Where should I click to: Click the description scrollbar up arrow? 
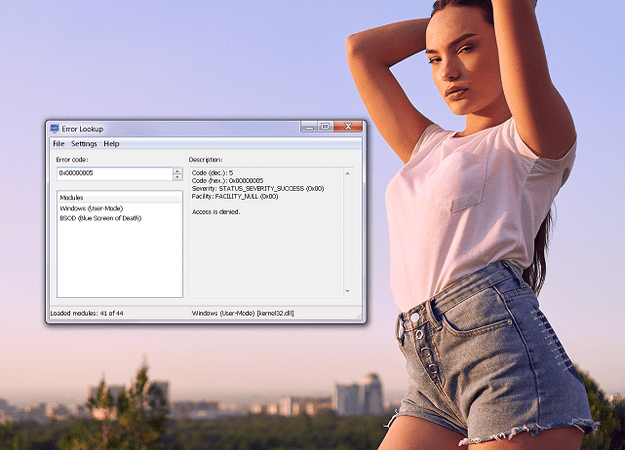(348, 173)
